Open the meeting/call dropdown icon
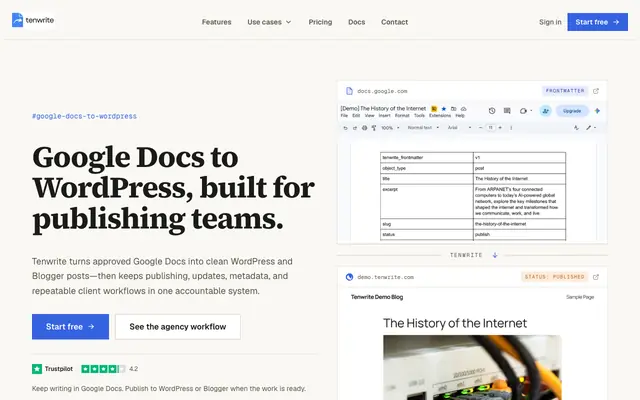Screen dimensions: 640x400 point(526,111)
